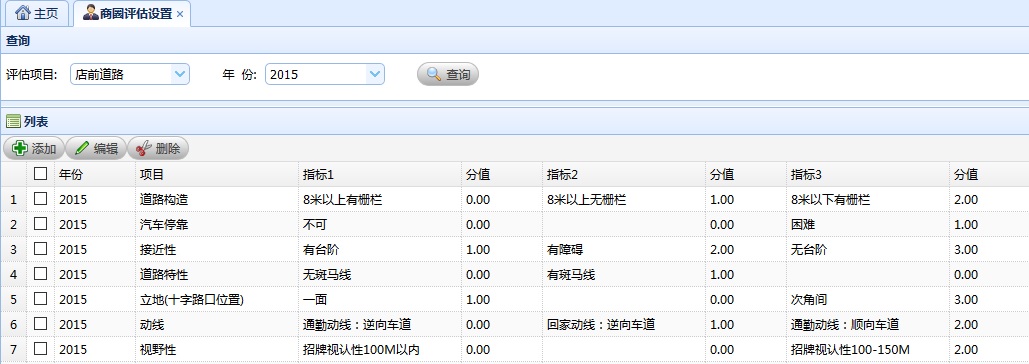Check the row for 动线

(41, 323)
